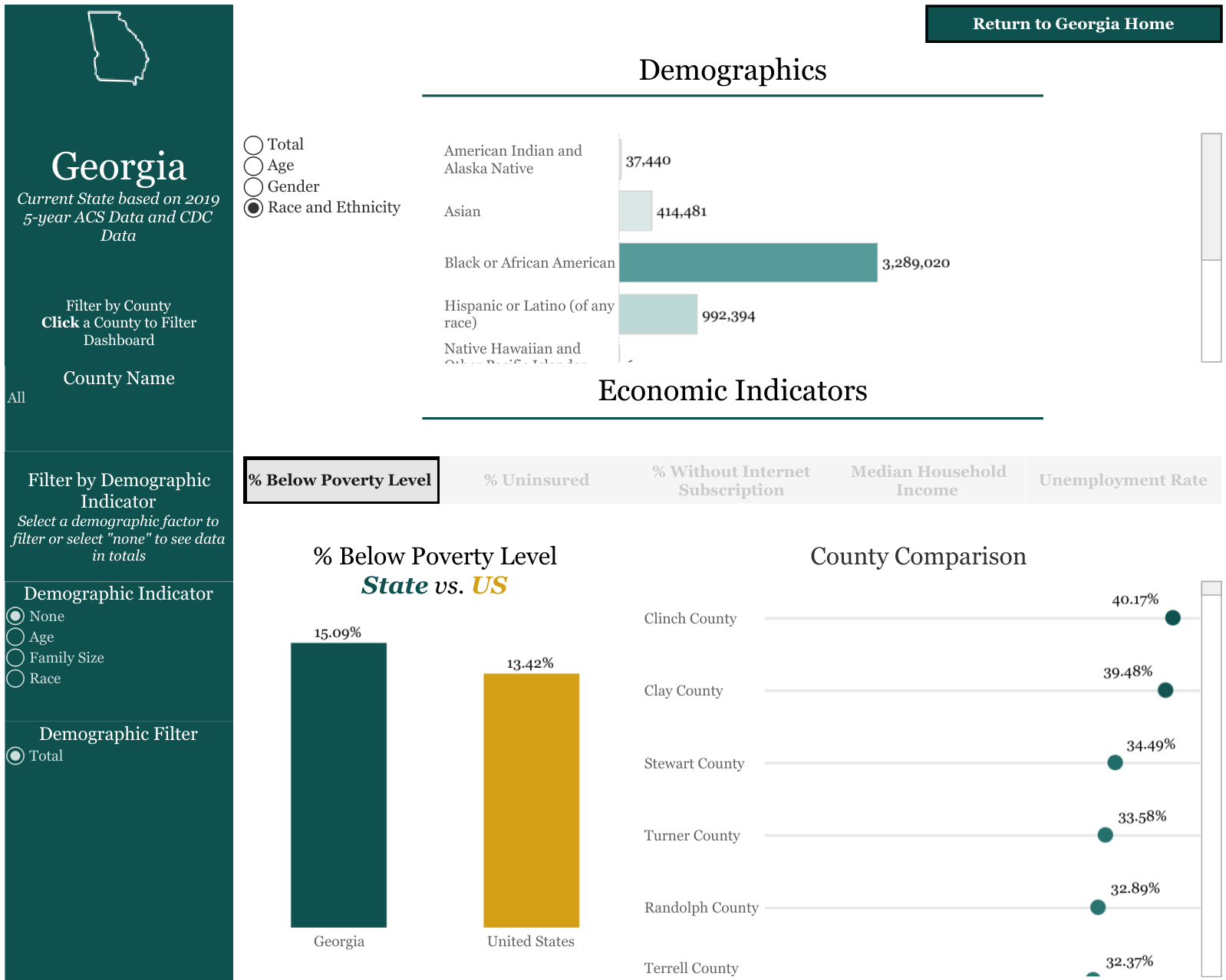This screenshot has width=1226, height=980.
Task: Switch to the % Uninsured tab
Action: click(x=536, y=480)
